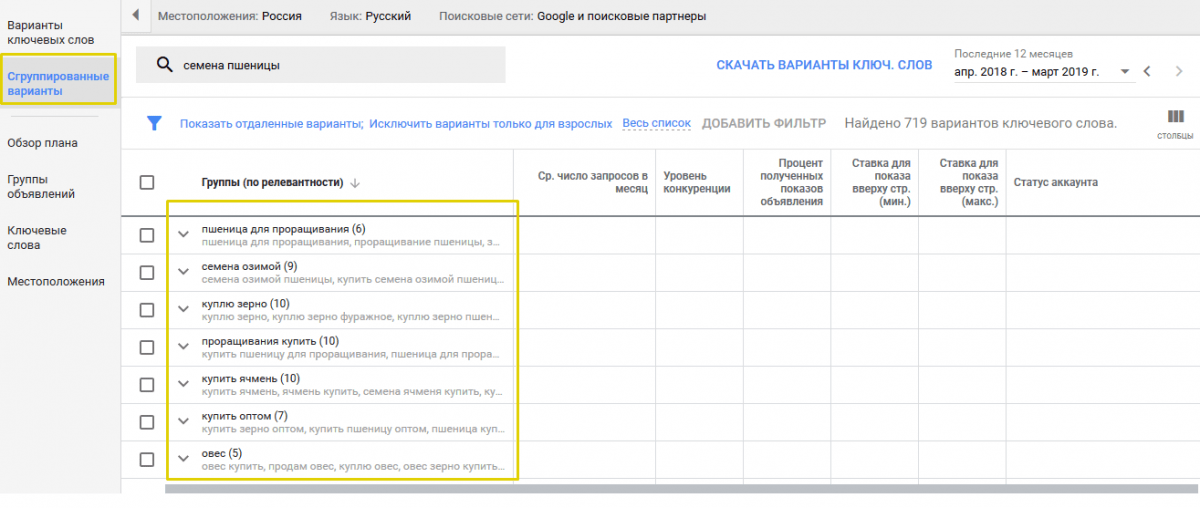Expand the семена озимой group
Viewport: 1200px width, 508px height.
183,272
